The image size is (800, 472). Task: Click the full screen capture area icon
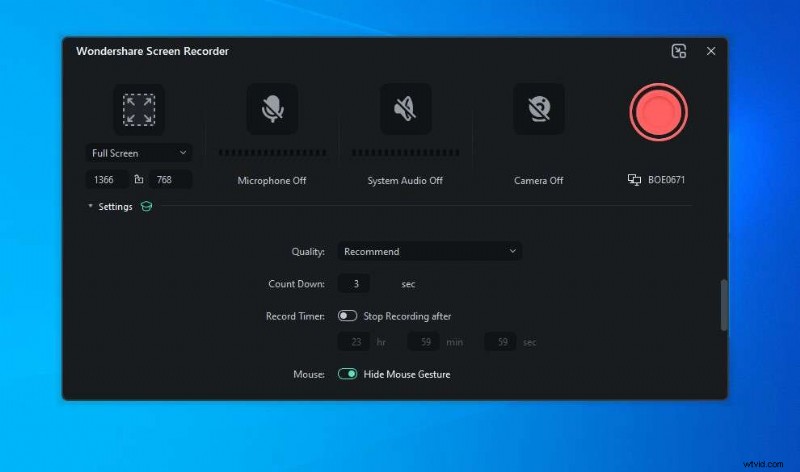click(139, 109)
